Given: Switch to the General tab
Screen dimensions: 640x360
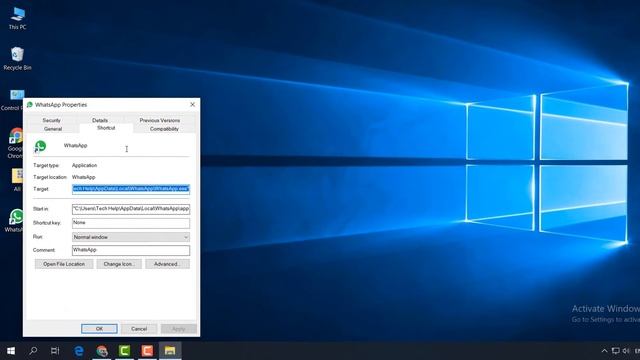Looking at the screenshot, I should click(x=53, y=129).
